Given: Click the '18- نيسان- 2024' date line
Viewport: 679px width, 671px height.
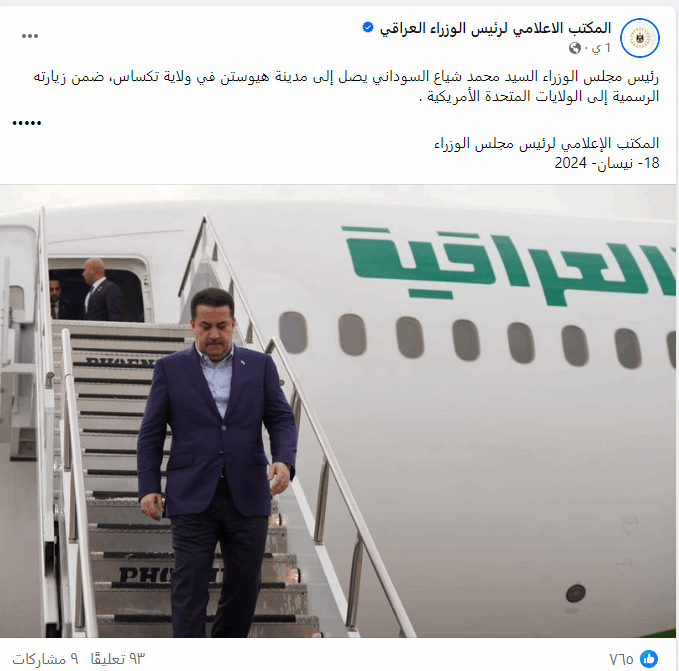Looking at the screenshot, I should tap(607, 163).
